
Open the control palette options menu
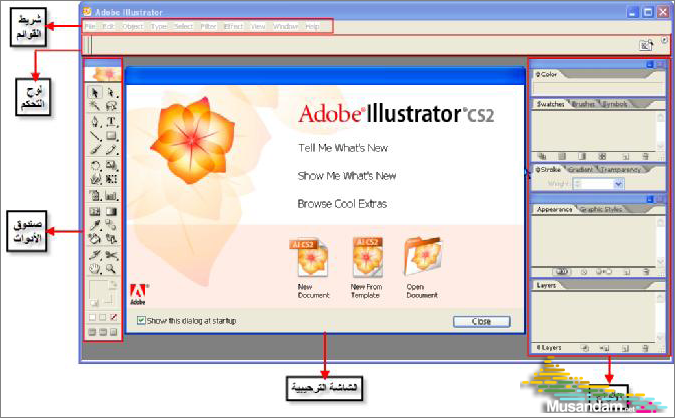point(665,40)
